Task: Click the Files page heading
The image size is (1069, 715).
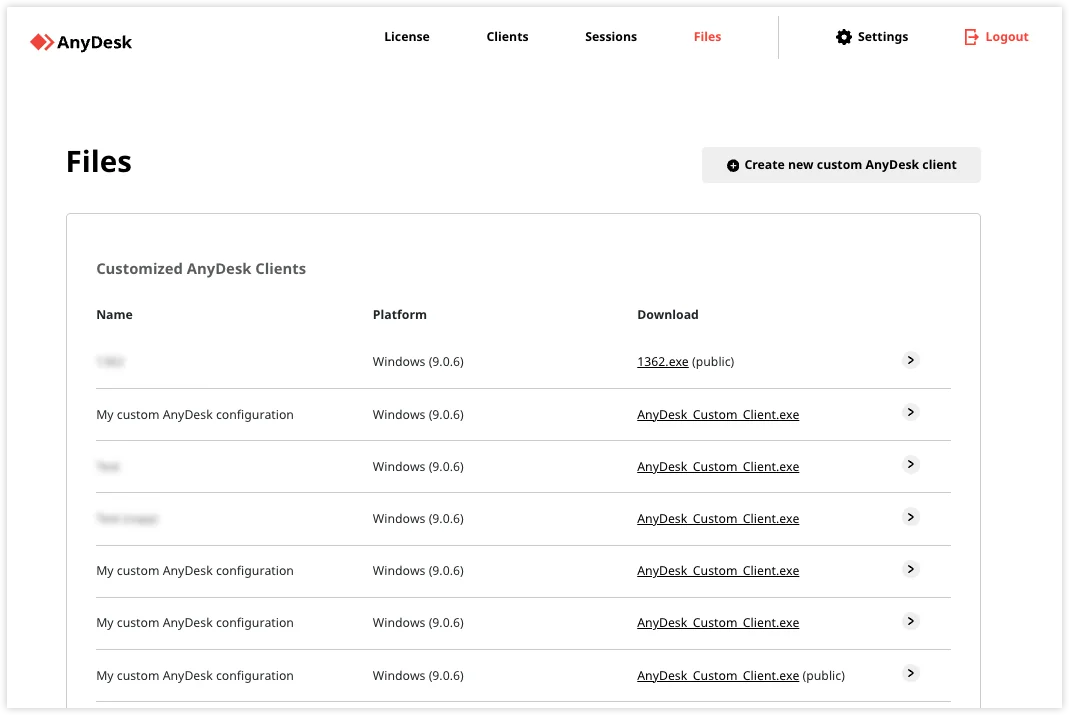Action: pyautogui.click(x=99, y=162)
